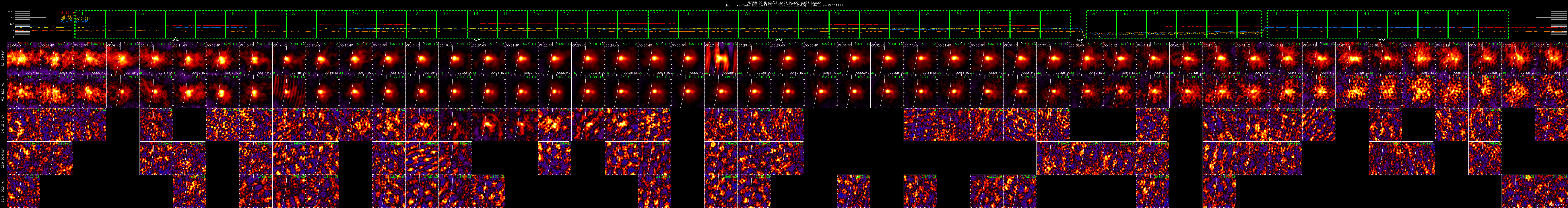Open the striped 00:14:40 image in 6.0-12.0 keV row
Image resolution: width=1568 pixels, height=208 pixels.
pyautogui.click(x=289, y=92)
